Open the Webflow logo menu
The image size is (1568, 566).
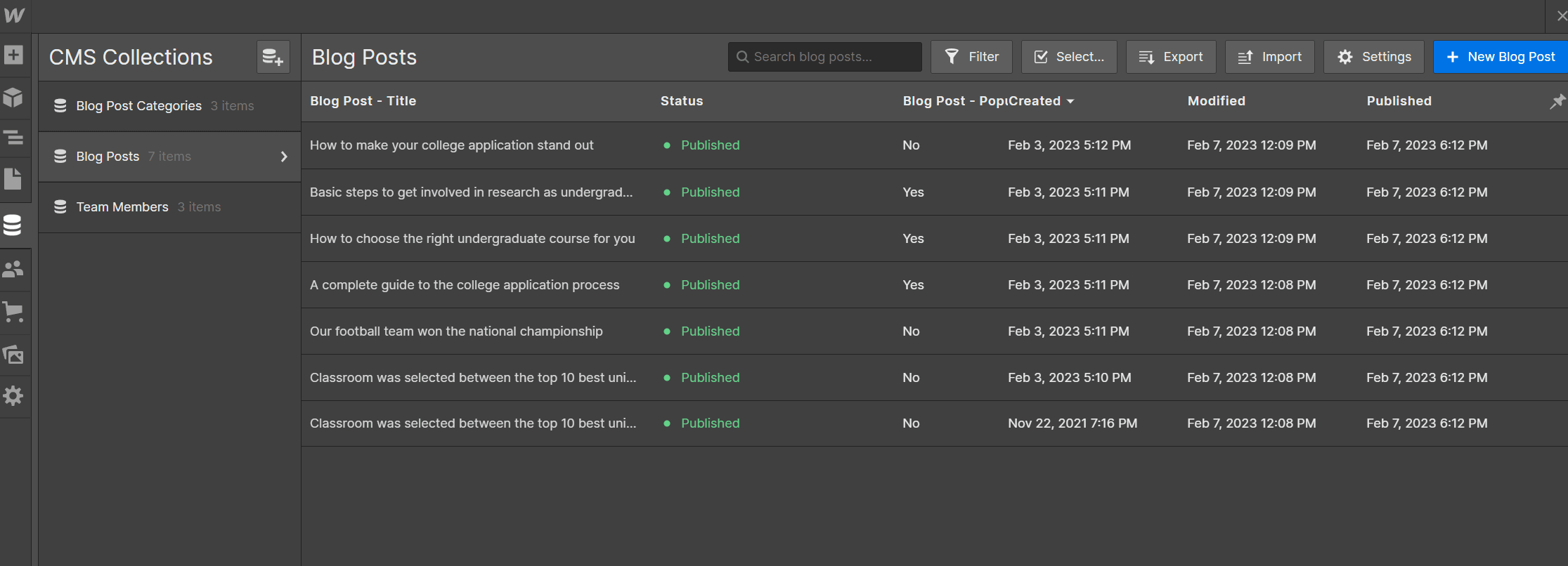coord(14,15)
